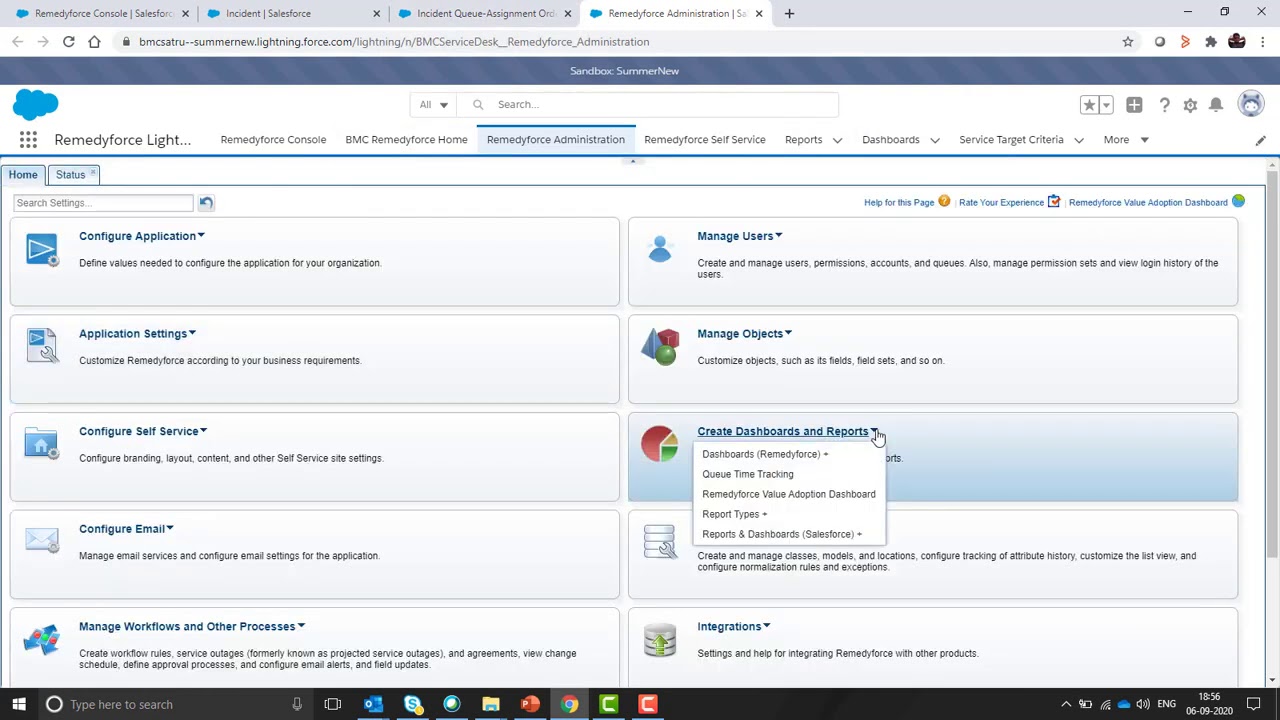
Task: Click the Configure Email envelope icon
Action: pyautogui.click(x=42, y=540)
